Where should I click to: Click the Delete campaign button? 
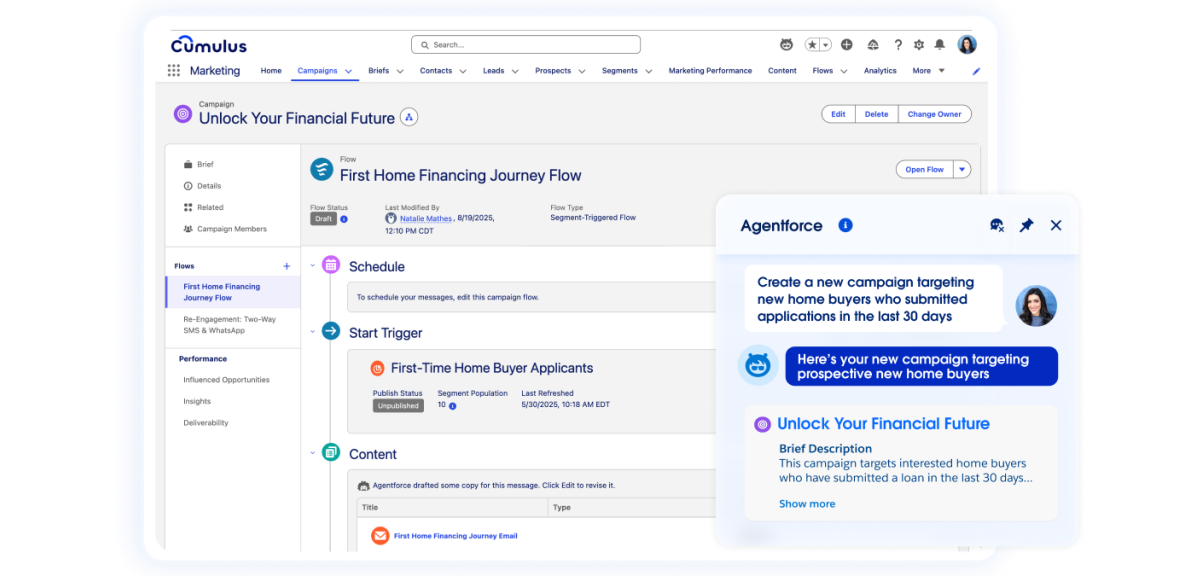[x=876, y=114]
